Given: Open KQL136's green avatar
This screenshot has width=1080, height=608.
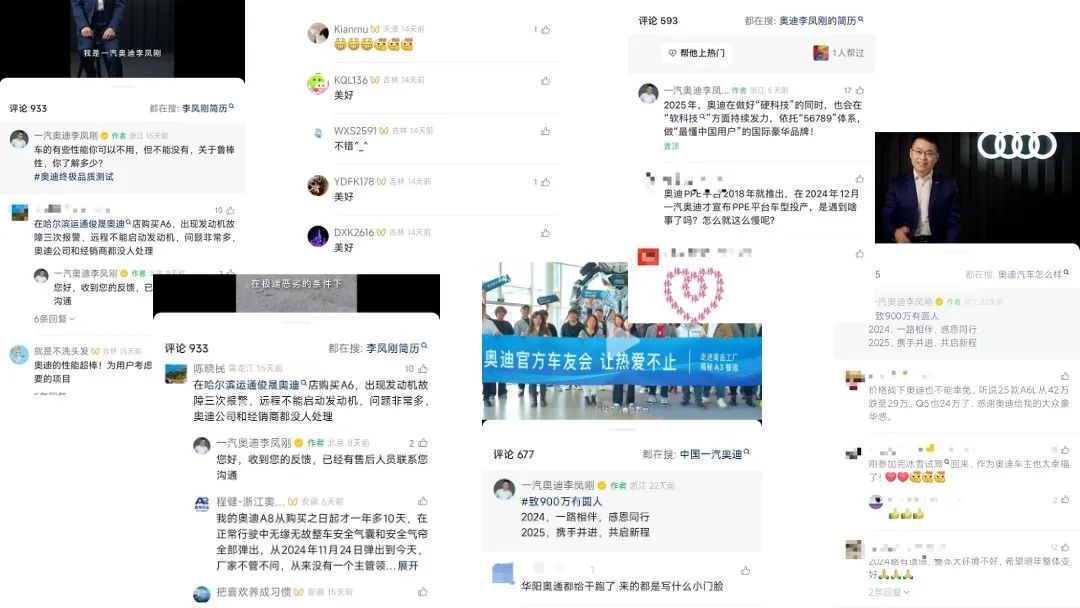Looking at the screenshot, I should 318,83.
